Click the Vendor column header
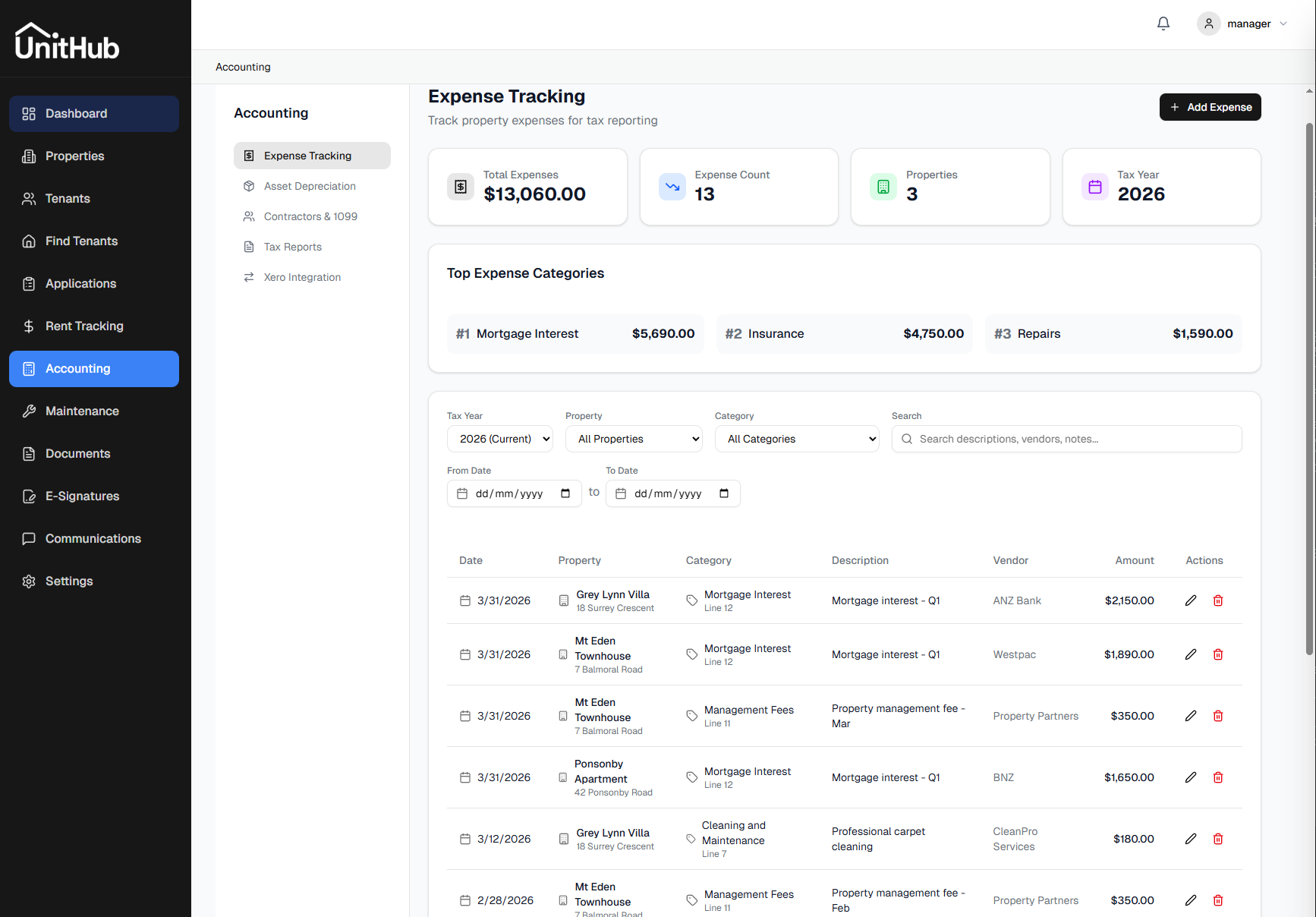The height and width of the screenshot is (917, 1316). tap(1011, 560)
